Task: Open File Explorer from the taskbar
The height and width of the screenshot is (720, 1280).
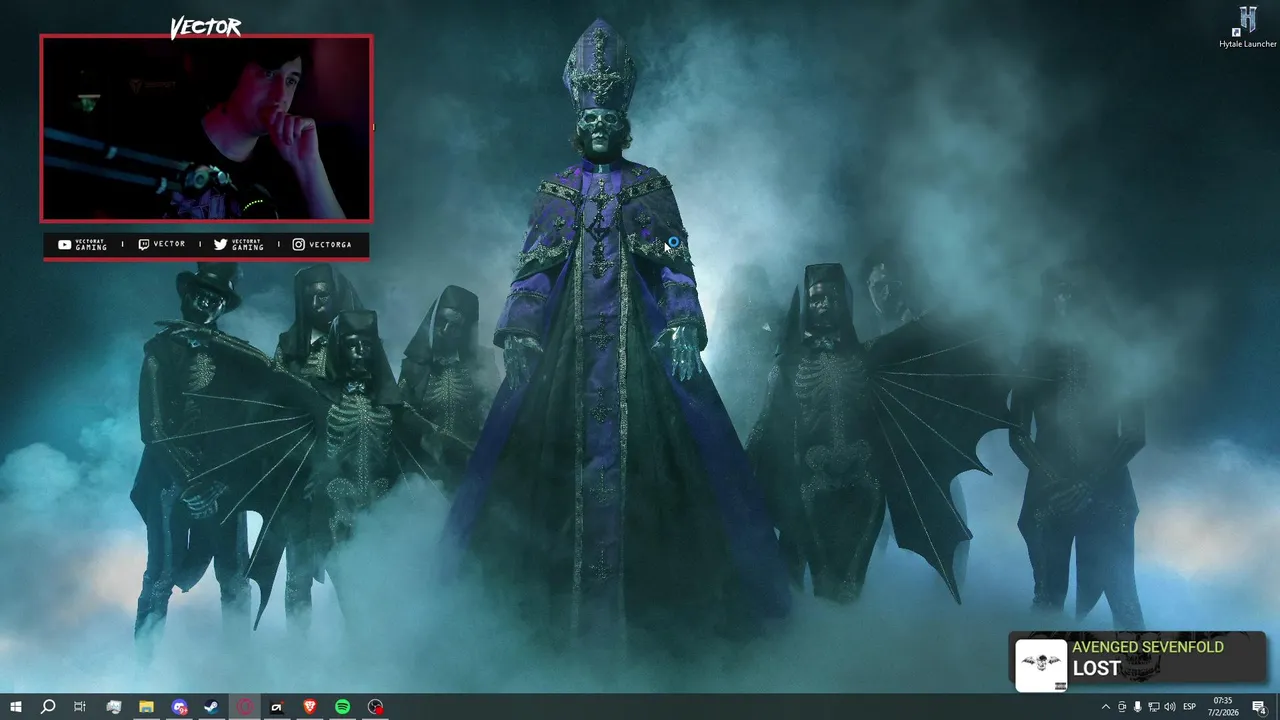Action: pyautogui.click(x=146, y=707)
